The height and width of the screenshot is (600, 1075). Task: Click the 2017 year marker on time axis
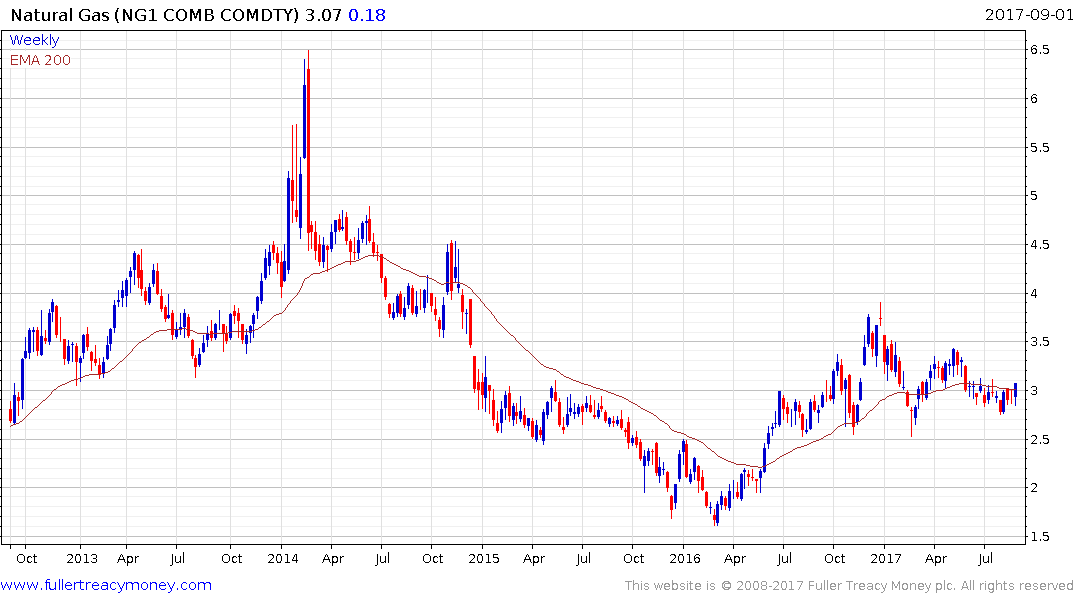885,558
